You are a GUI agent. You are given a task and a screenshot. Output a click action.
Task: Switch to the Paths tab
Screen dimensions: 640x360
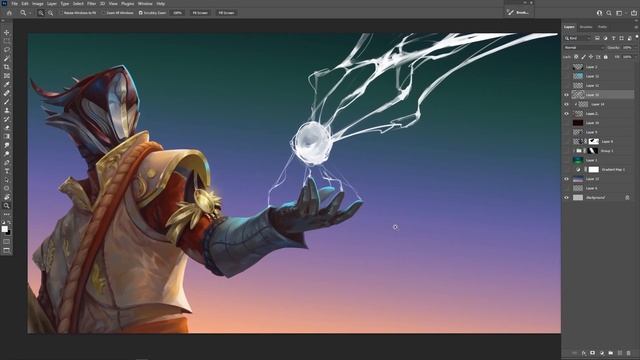[602, 27]
